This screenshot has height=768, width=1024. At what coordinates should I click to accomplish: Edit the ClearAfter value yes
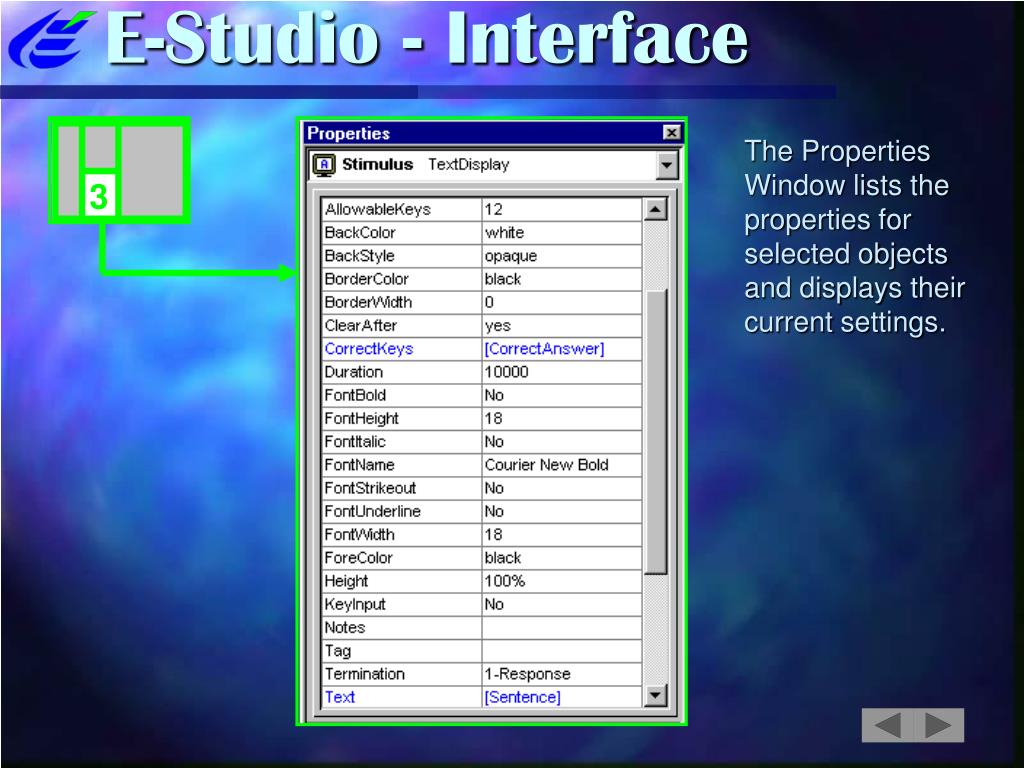[562, 326]
